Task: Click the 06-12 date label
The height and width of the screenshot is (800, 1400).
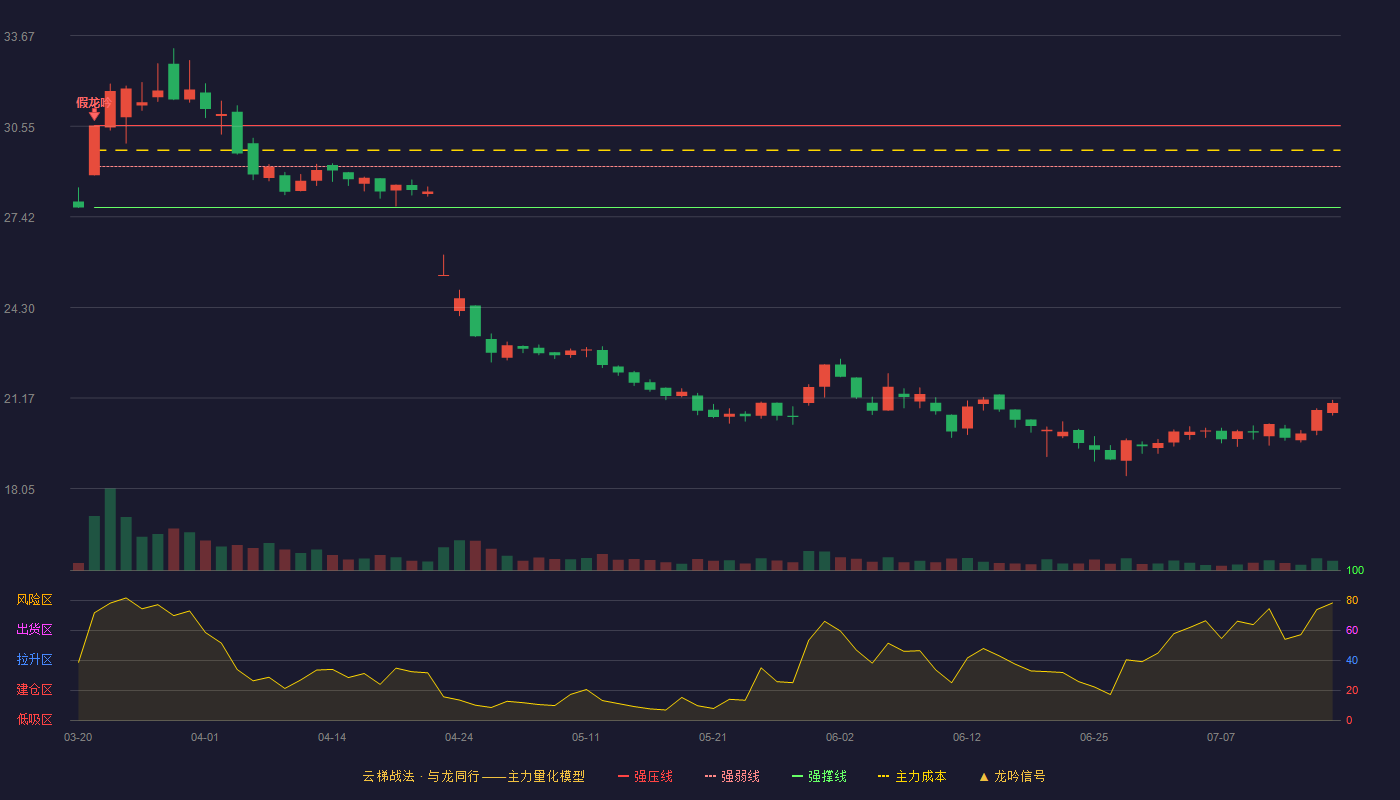Action: [x=967, y=737]
